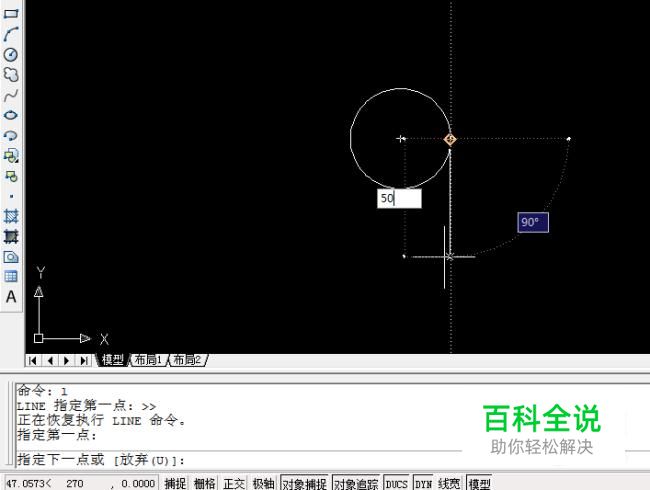
Task: Jump to last layout tab arrow
Action: pos(84,361)
